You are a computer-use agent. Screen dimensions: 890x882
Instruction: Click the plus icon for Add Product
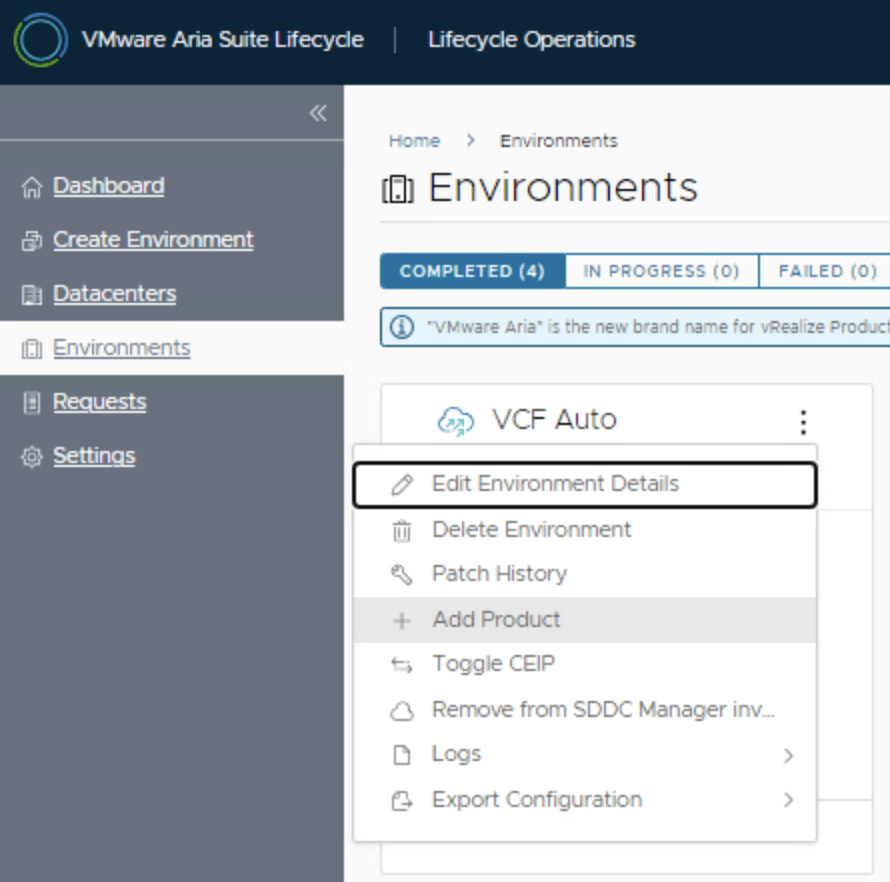coord(402,621)
